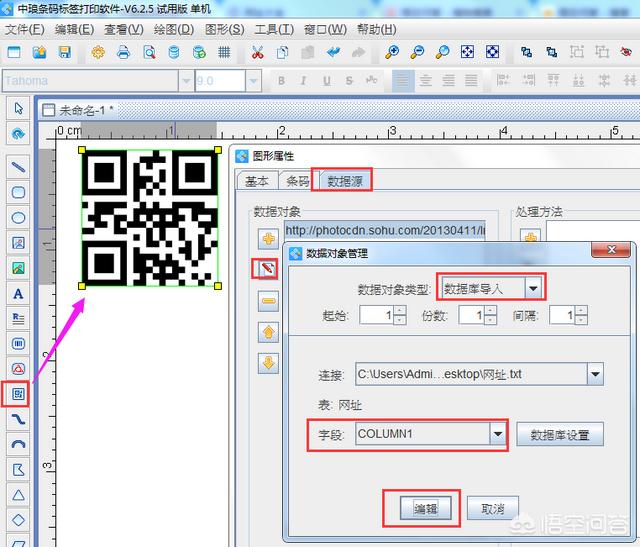The height and width of the screenshot is (547, 640).
Task: Increase the 起始 value with stepper
Action: click(400, 310)
